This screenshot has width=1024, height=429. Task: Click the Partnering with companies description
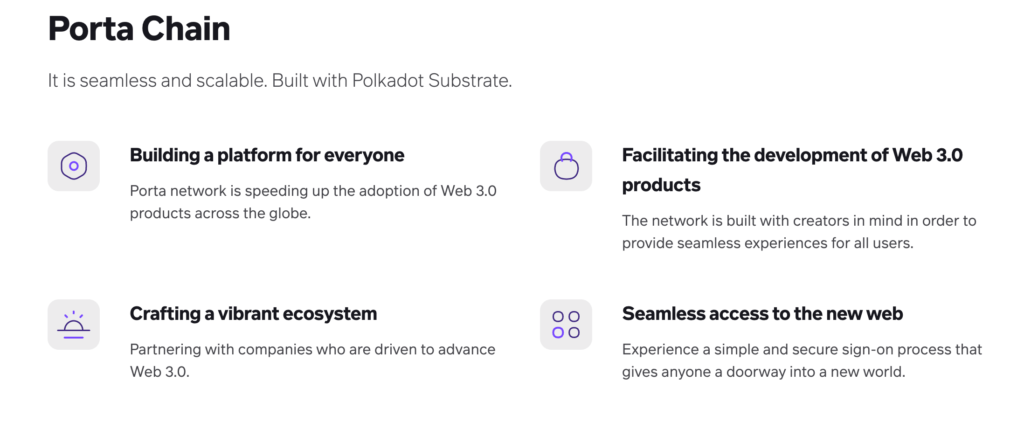[313, 360]
